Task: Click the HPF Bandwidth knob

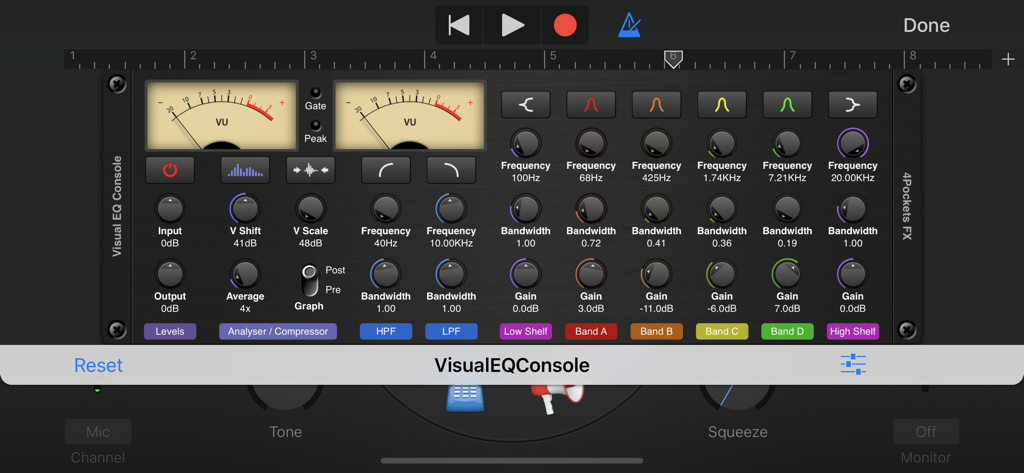Action: (385, 274)
